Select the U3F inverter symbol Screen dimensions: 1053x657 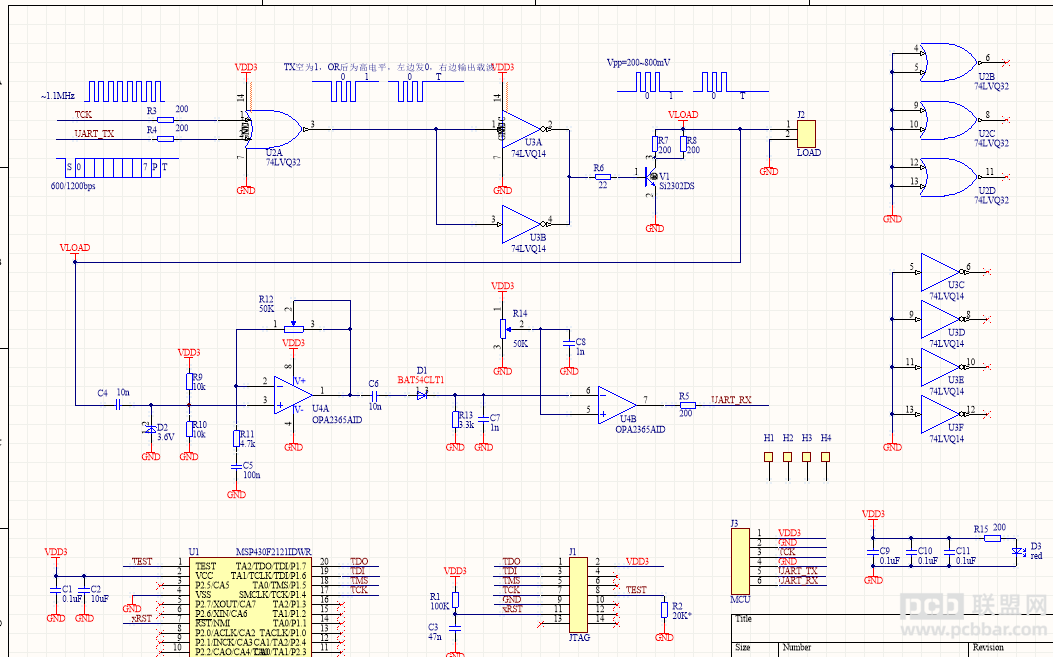[941, 414]
